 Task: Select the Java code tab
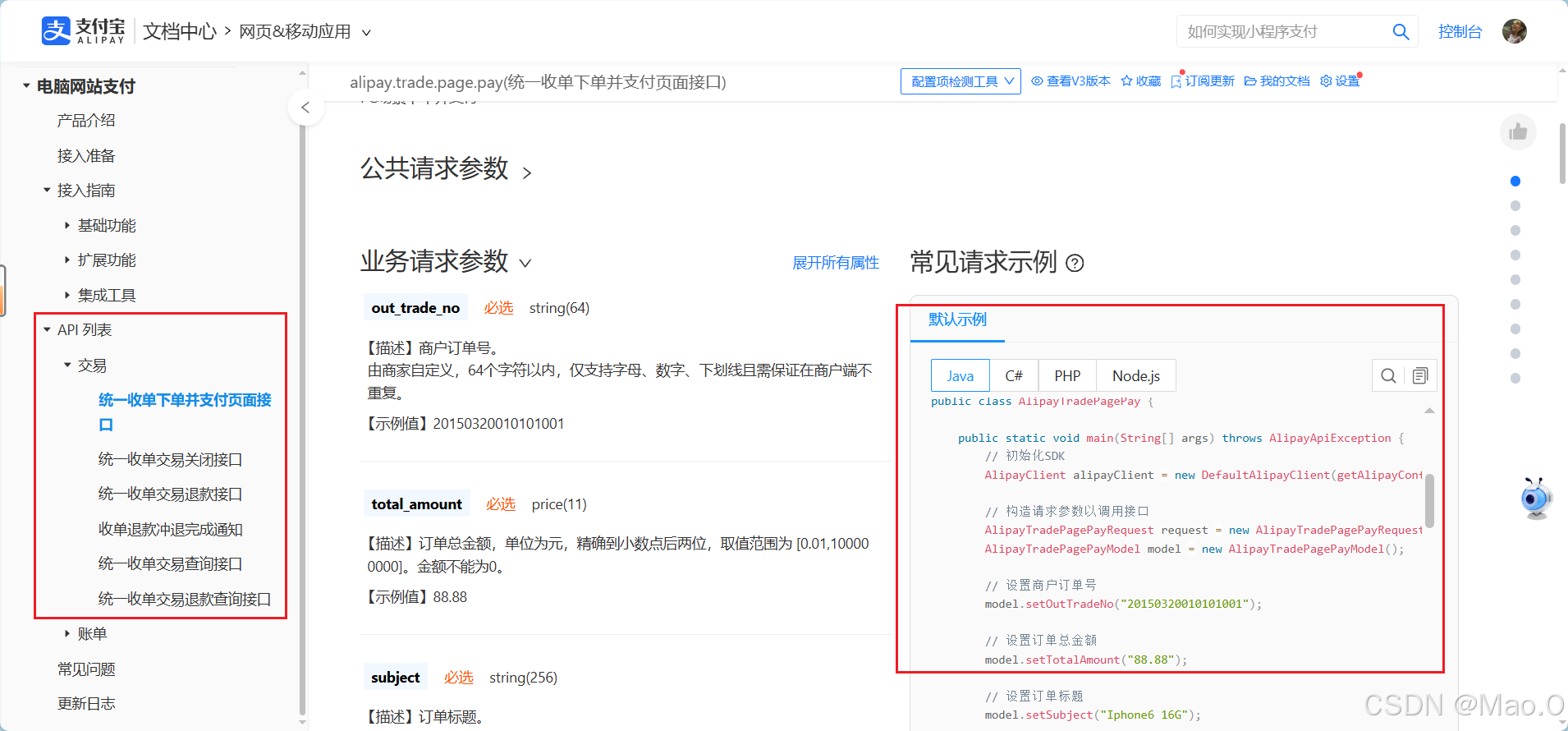(x=960, y=375)
